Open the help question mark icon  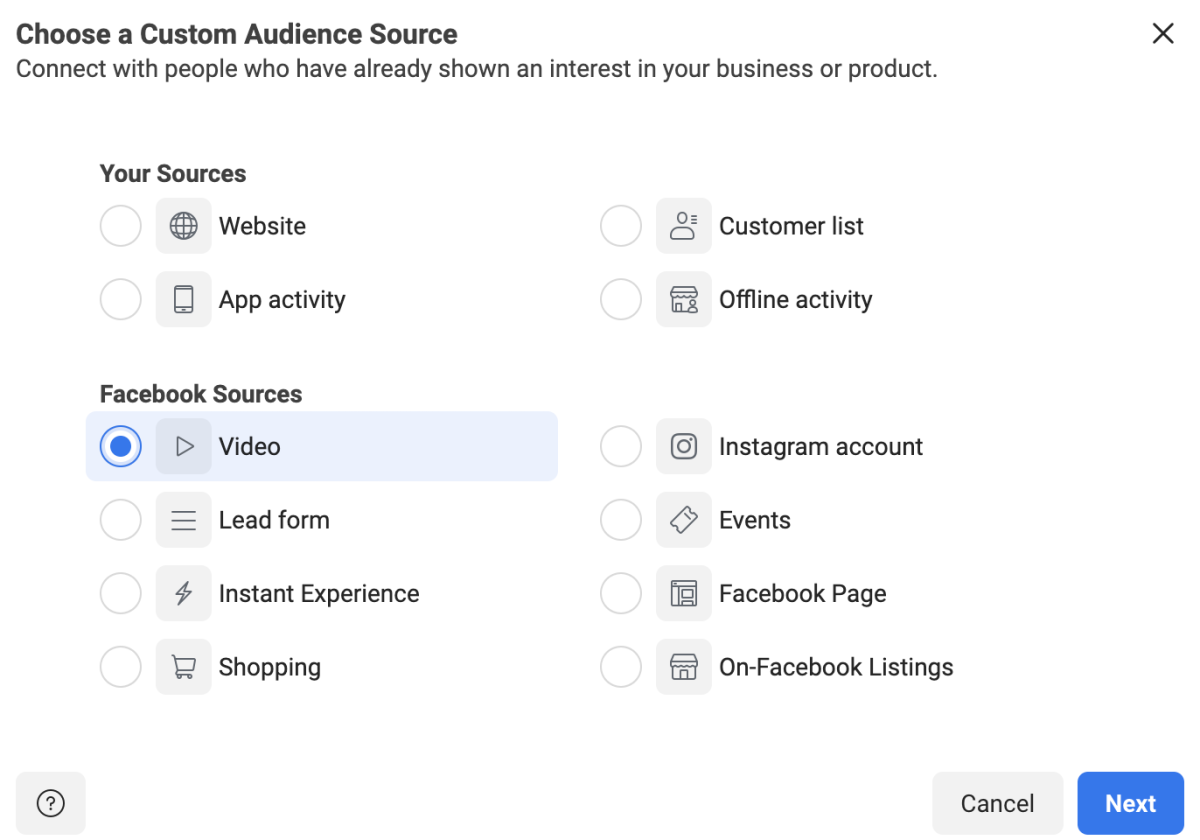50,803
